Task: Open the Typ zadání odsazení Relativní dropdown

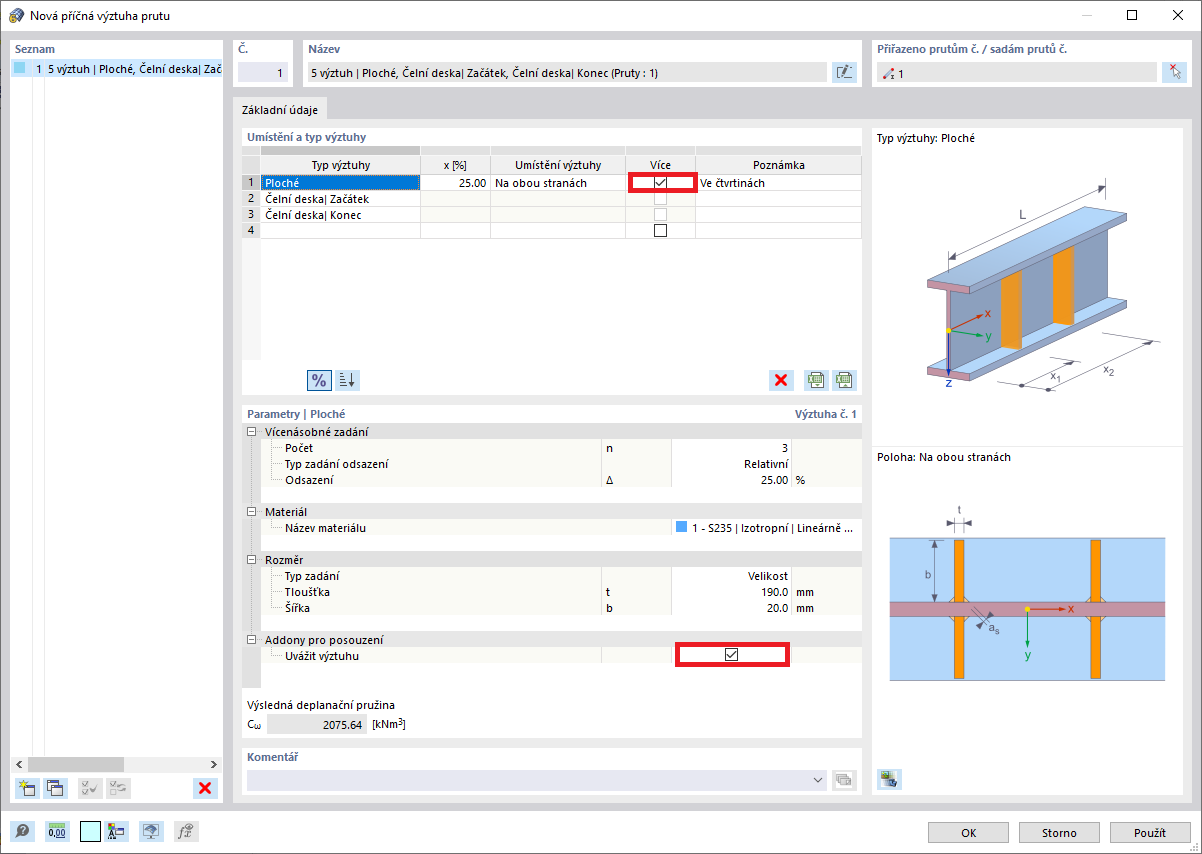Action: click(732, 464)
